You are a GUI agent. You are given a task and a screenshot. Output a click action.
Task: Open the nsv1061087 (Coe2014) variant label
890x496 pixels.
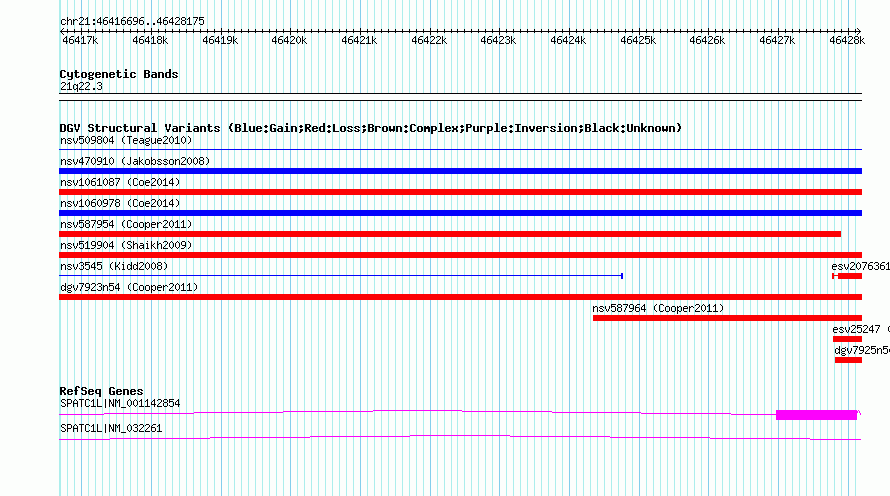120,182
